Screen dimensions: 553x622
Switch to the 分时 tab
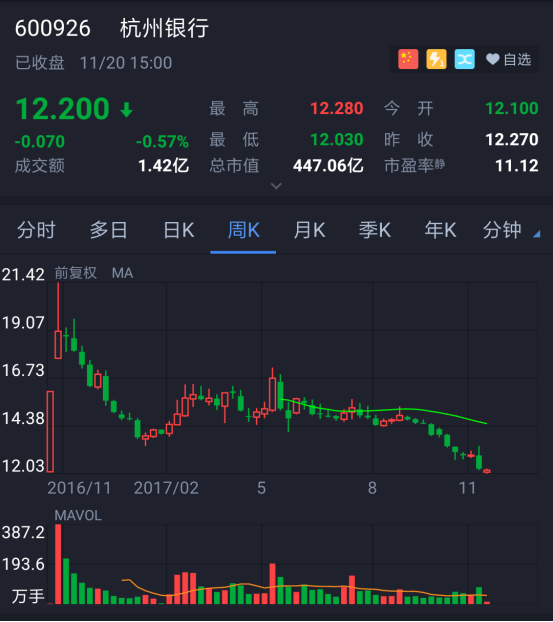click(36, 230)
